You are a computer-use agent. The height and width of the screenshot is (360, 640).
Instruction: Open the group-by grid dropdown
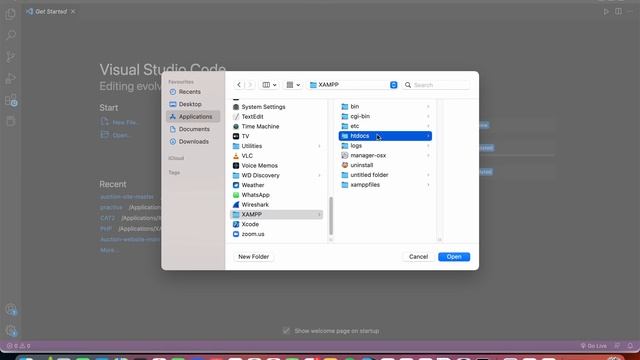click(x=293, y=85)
